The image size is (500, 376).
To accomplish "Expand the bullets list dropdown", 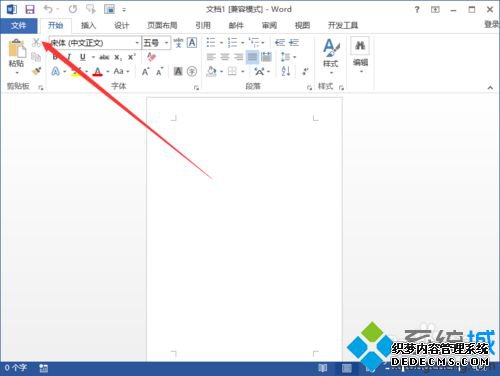I will tap(221, 43).
